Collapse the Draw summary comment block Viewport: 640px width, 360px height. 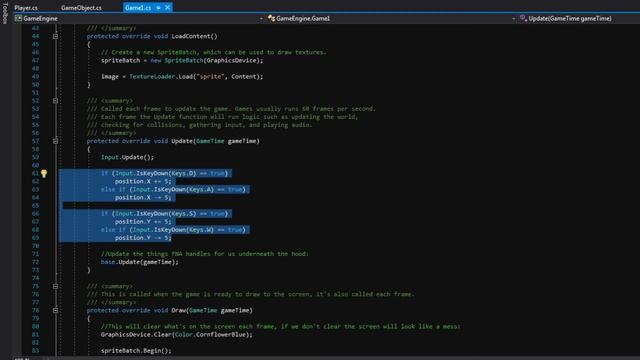[55, 287]
